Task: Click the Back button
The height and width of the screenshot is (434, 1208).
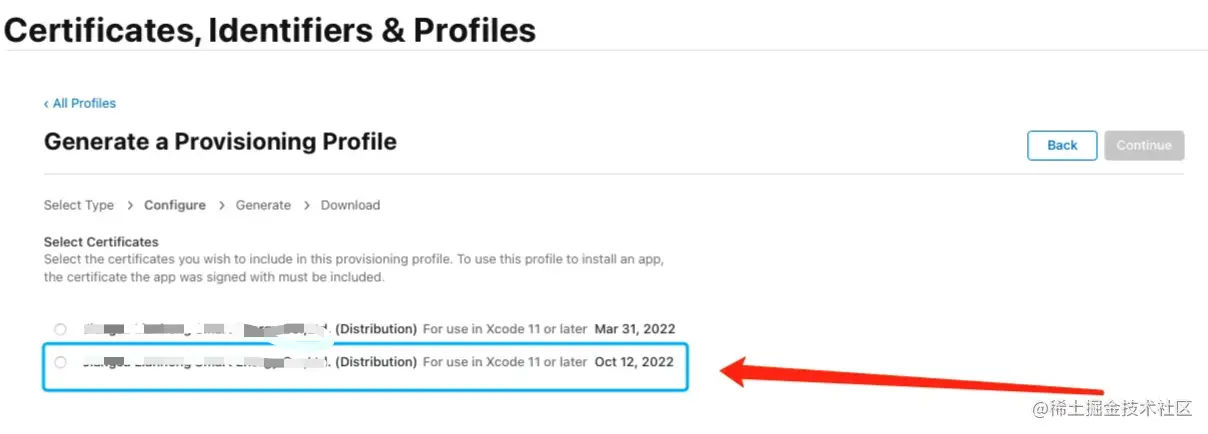Action: (1062, 145)
